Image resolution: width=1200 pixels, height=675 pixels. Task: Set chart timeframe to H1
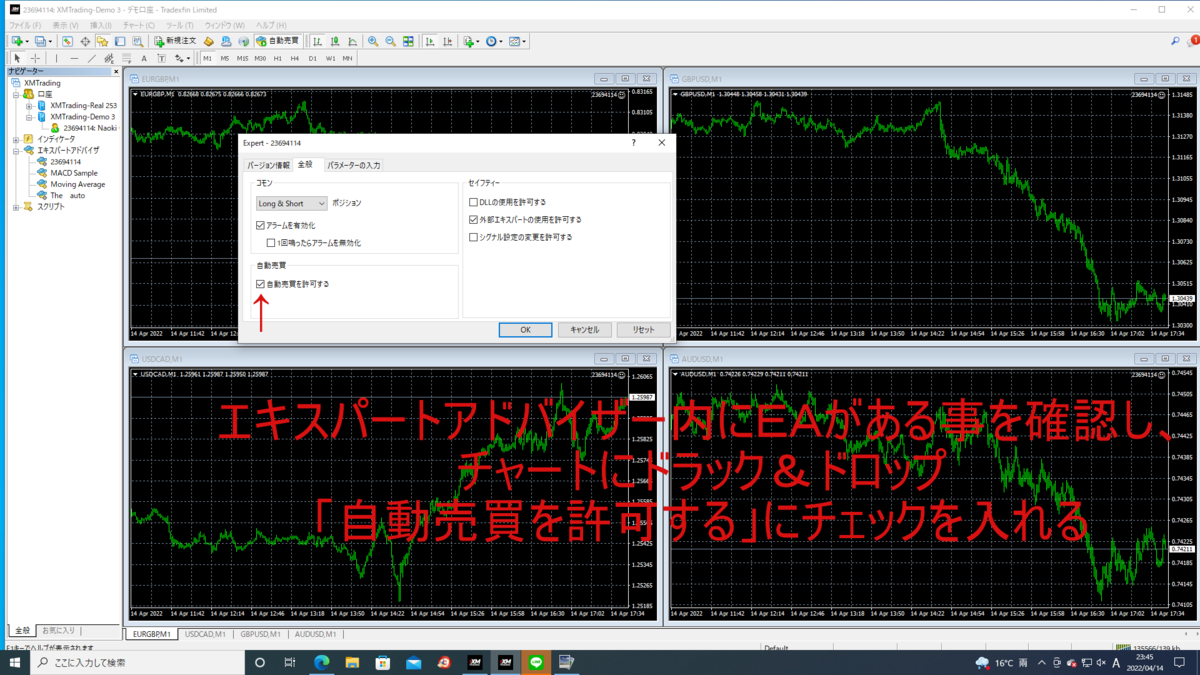pos(276,58)
